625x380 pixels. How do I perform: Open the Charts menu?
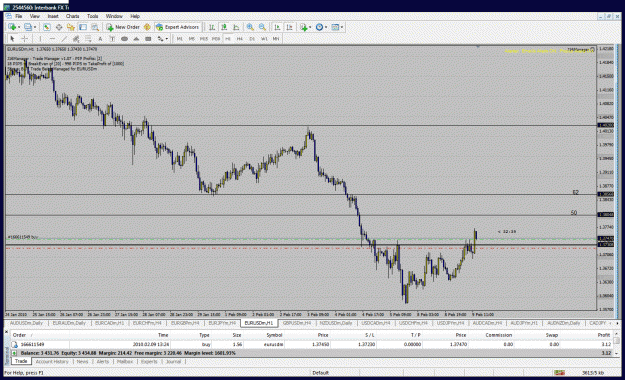click(73, 16)
